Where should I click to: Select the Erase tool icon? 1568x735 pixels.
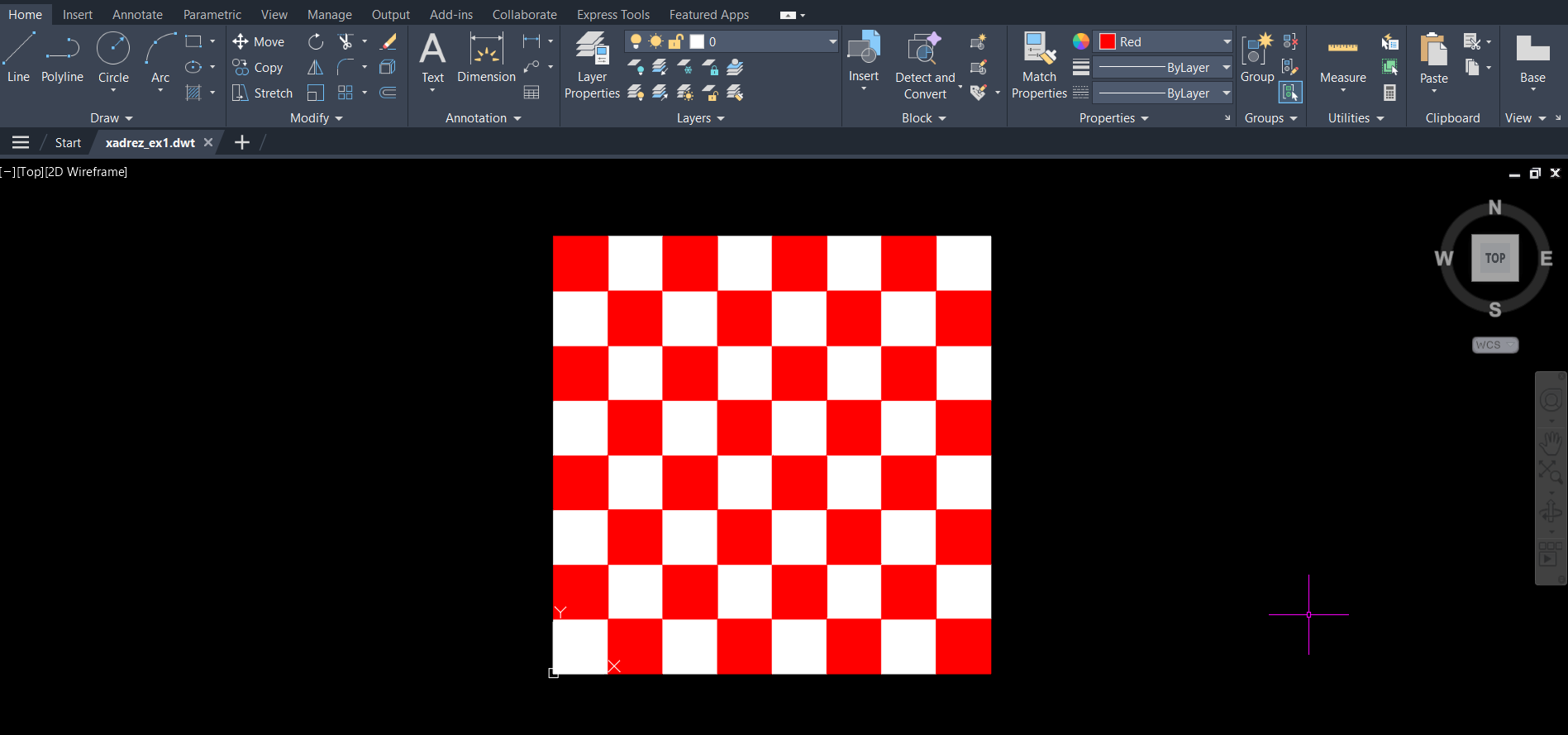pyautogui.click(x=388, y=41)
